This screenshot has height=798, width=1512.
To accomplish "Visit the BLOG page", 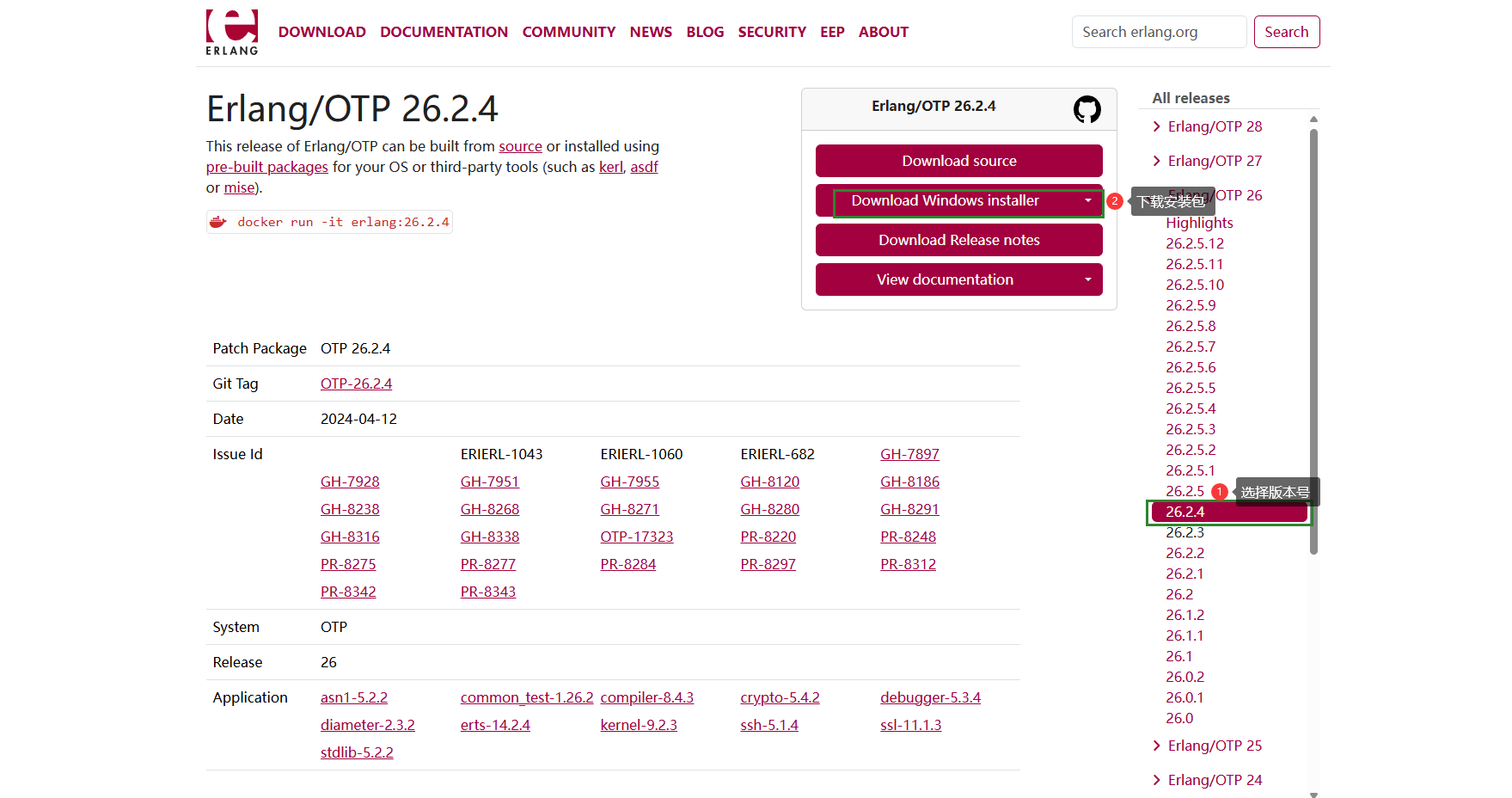I will click(705, 32).
